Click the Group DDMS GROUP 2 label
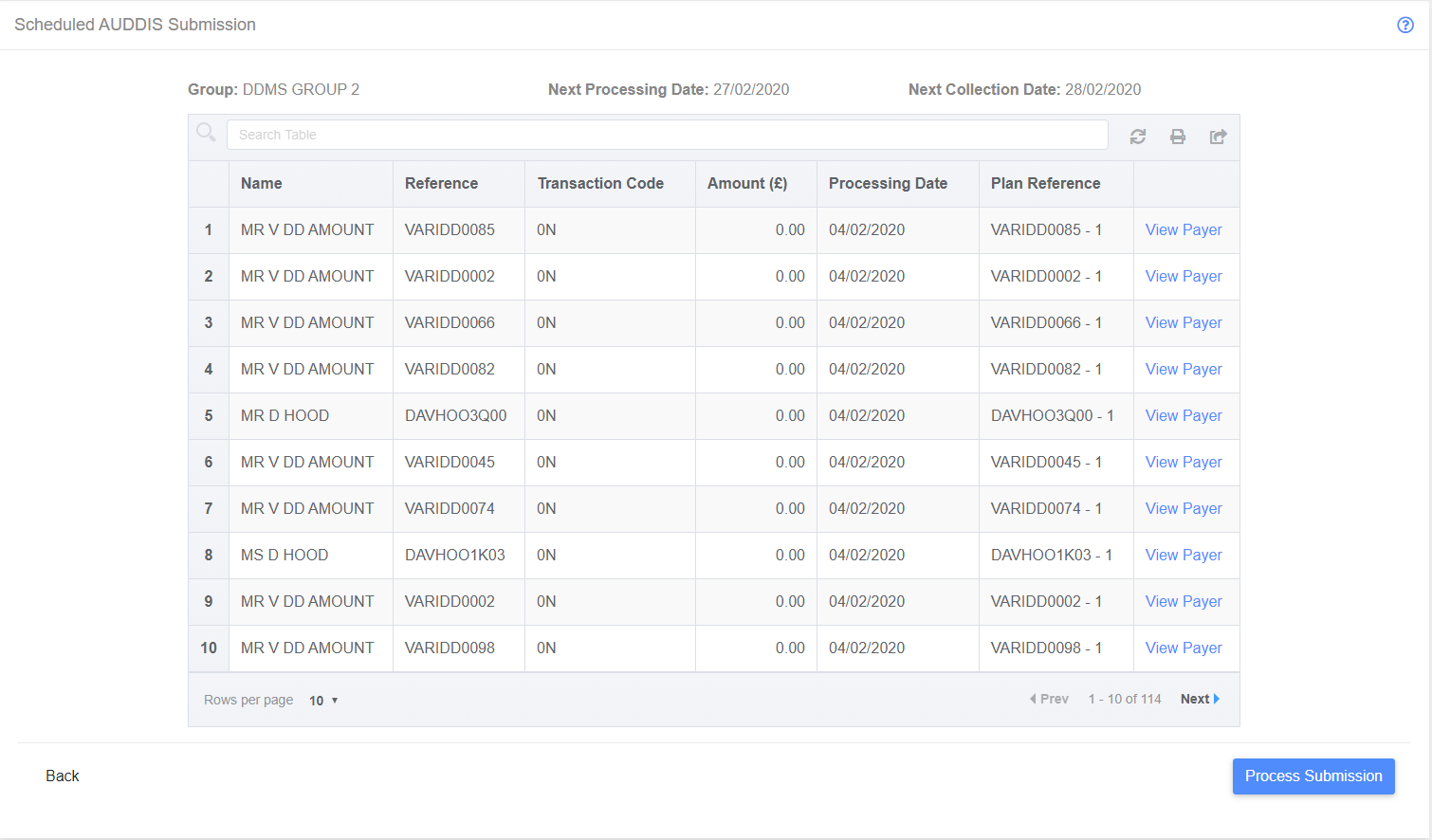Screen dimensions: 1432x840 (x=273, y=90)
